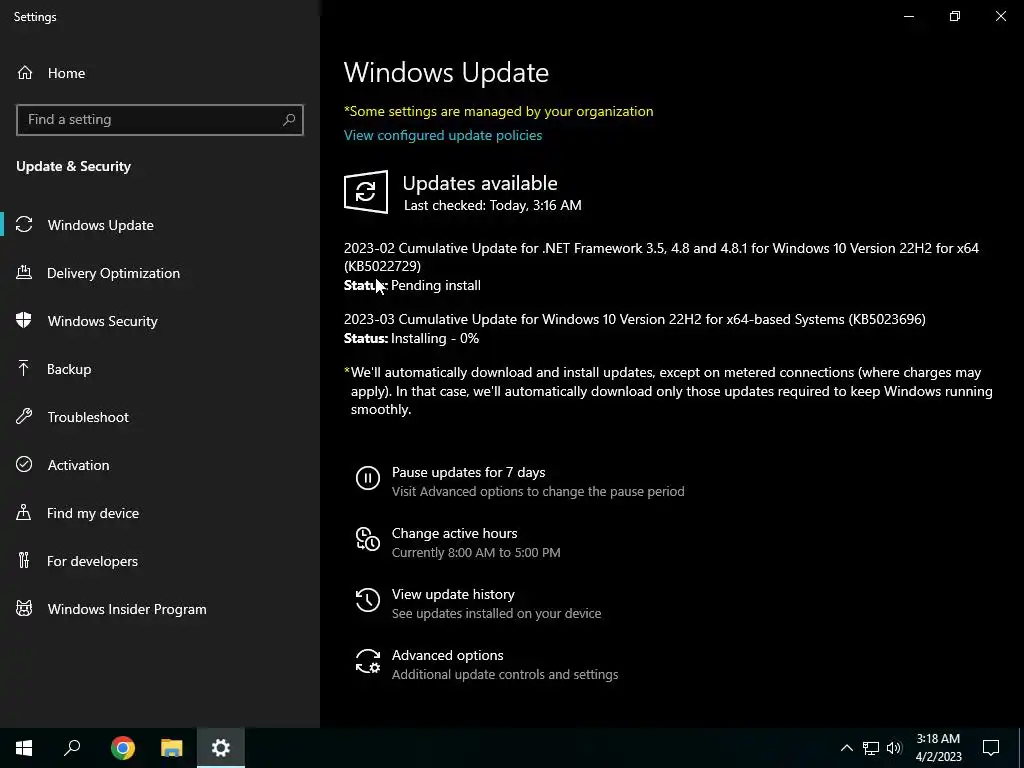Click the Advanced options gear-arrows icon
The height and width of the screenshot is (768, 1024).
point(368,661)
